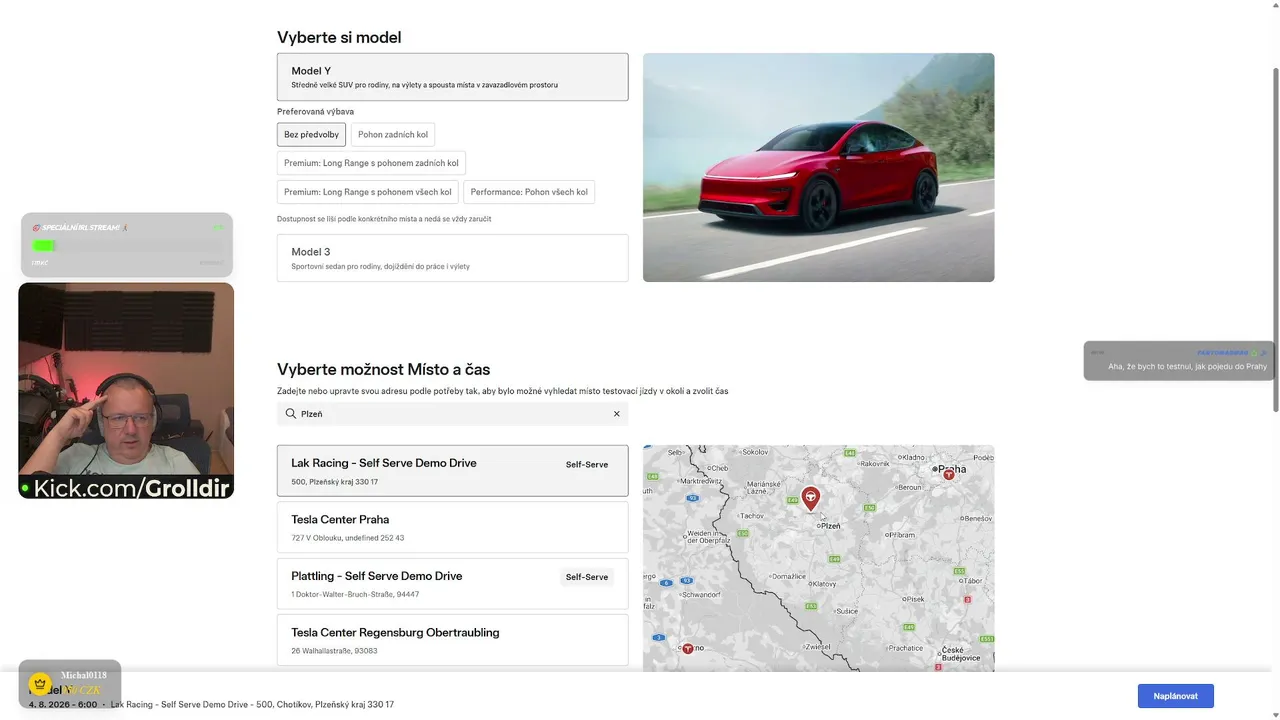This screenshot has height=720, width=1280.
Task: Choose the Bez předvolby trim option
Action: point(311,135)
